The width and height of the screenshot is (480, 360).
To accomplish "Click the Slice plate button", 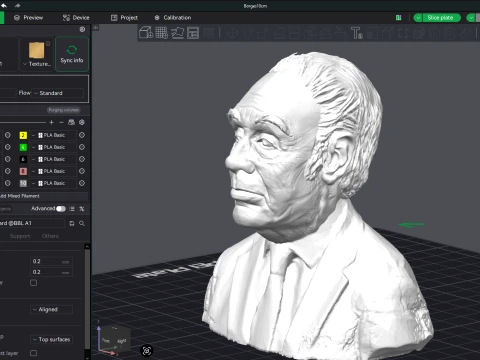I will [x=440, y=18].
